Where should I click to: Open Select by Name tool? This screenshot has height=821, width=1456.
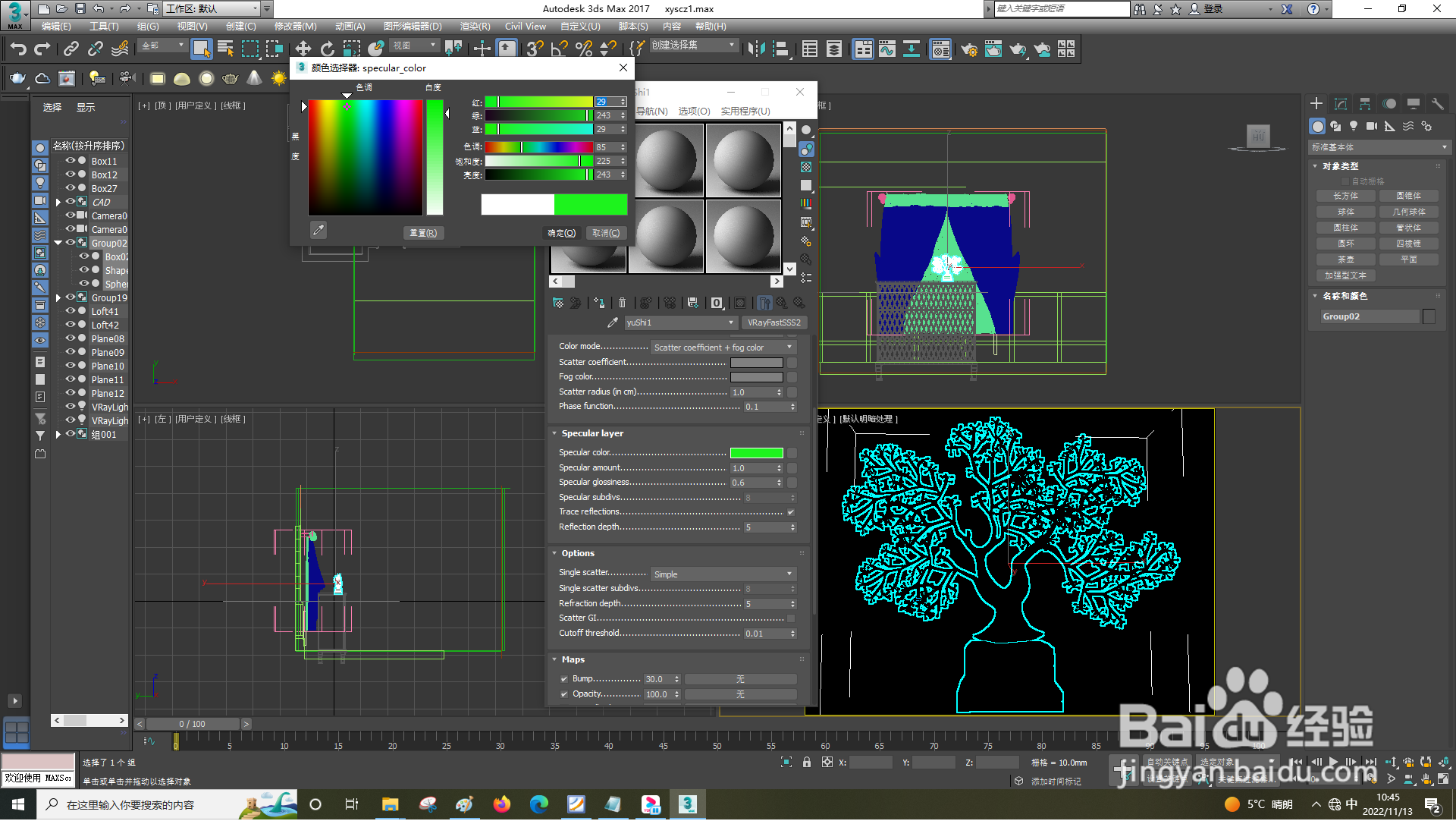point(225,49)
